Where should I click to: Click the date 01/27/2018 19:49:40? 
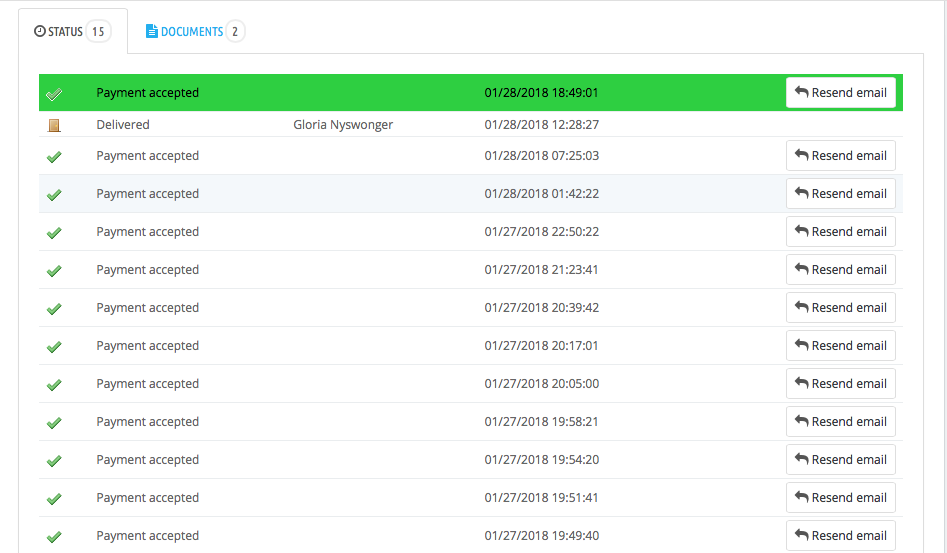(542, 535)
